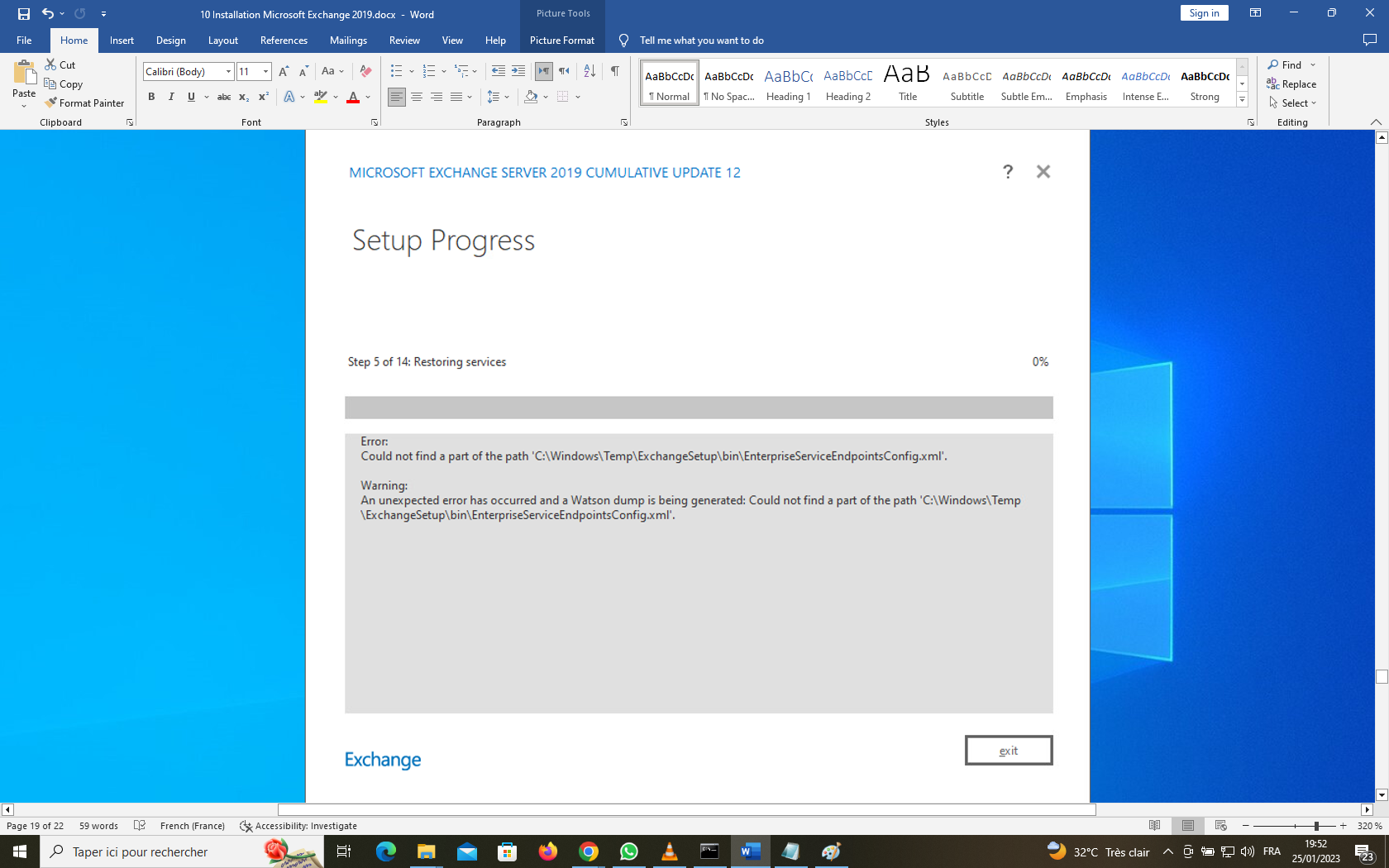This screenshot has width=1389, height=868.
Task: Open the Review tab
Action: (404, 40)
